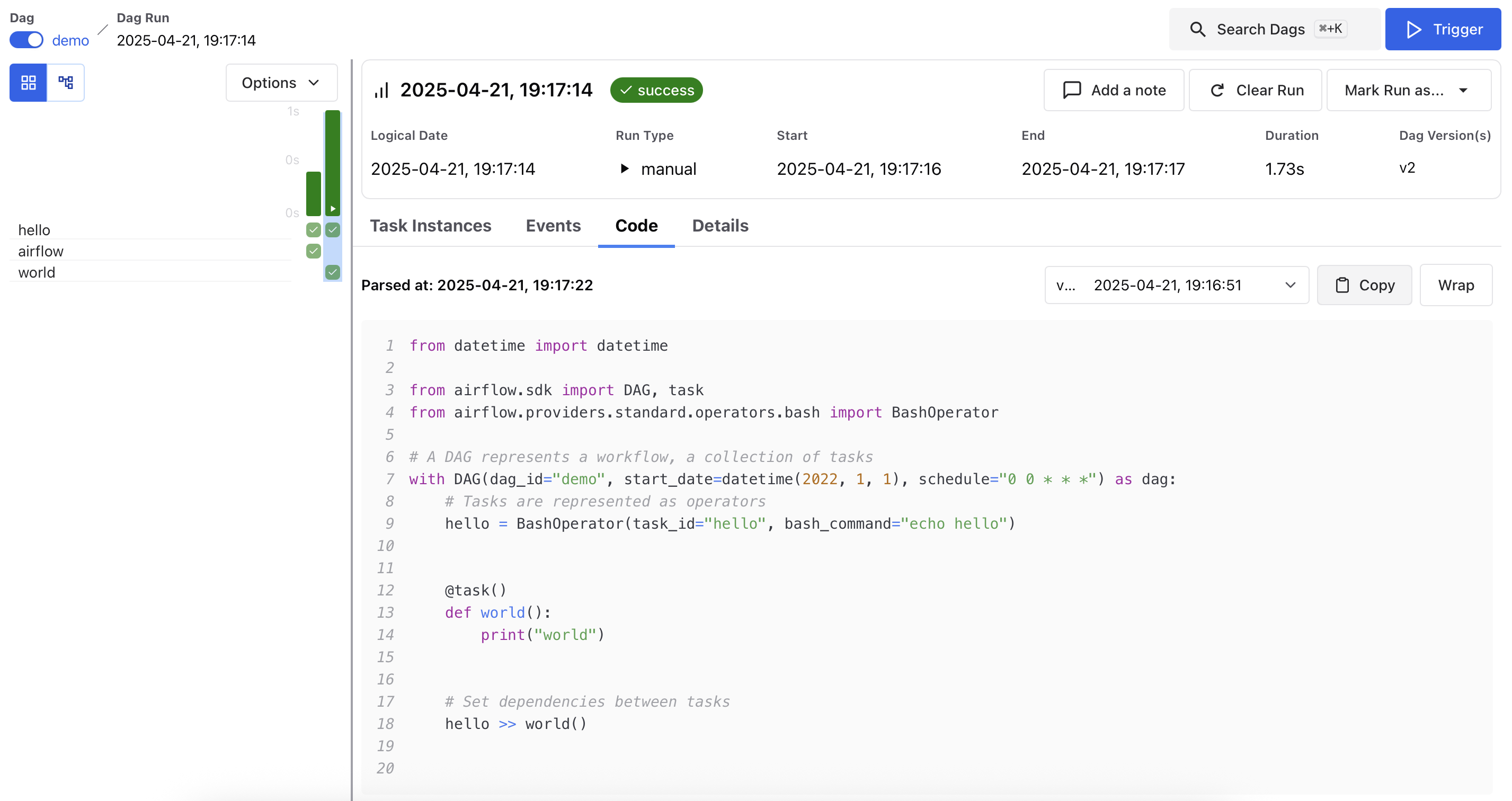The width and height of the screenshot is (1512, 801).
Task: Enable code wrapping with Wrap button
Action: 1456,285
